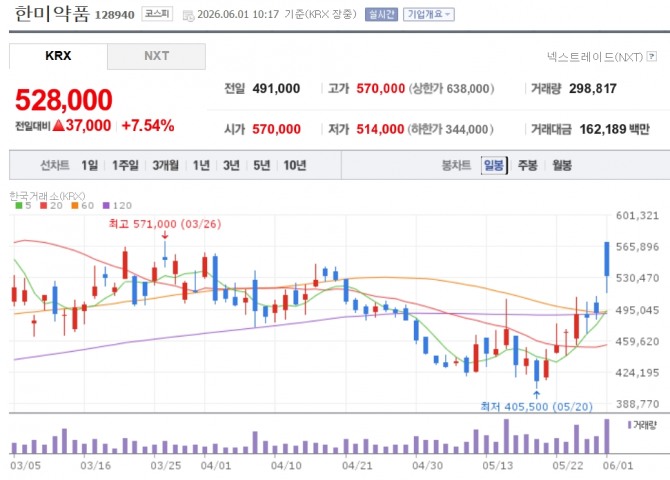
Task: Click the orange 60-day moving average swatch
Action: (75, 206)
